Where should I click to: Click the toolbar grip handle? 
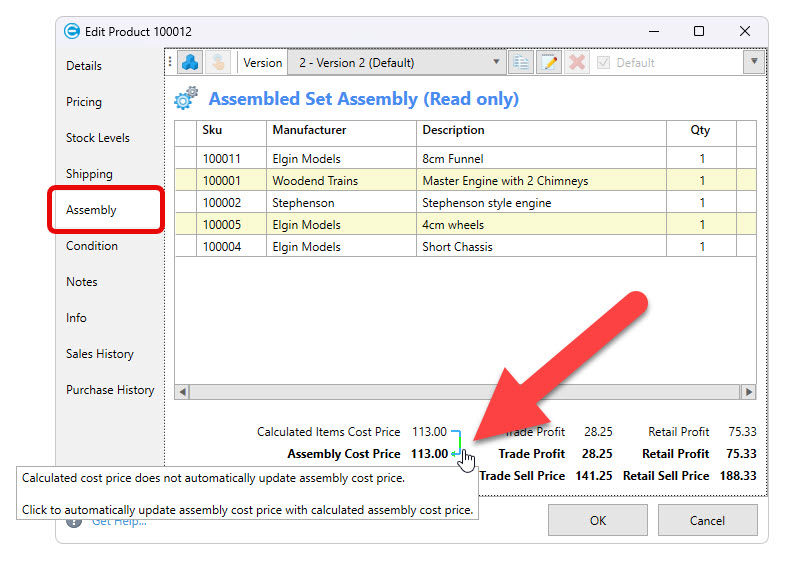(171, 62)
